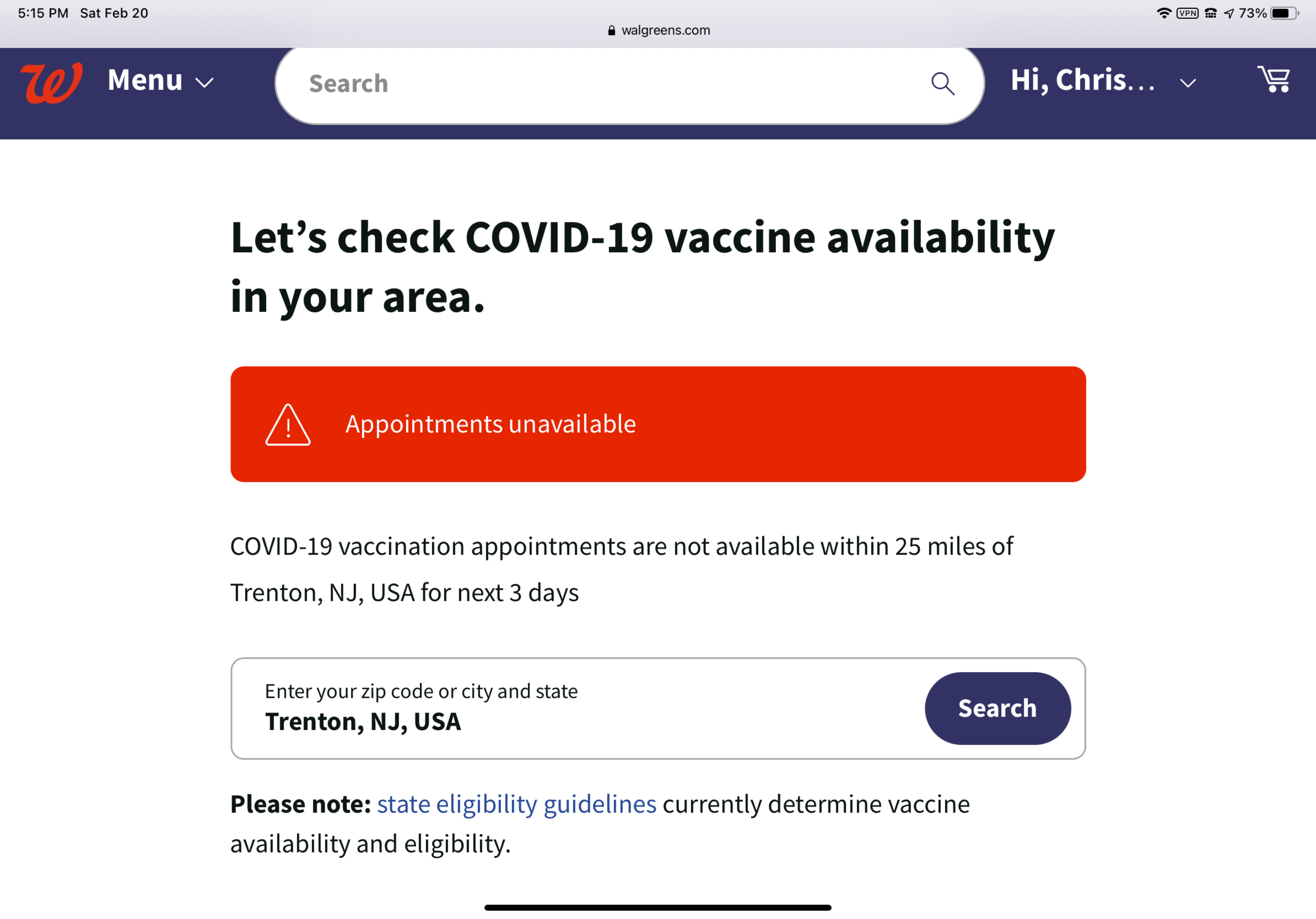Click the Walgreens W logo
This screenshot has width=1316, height=919.
coord(51,83)
